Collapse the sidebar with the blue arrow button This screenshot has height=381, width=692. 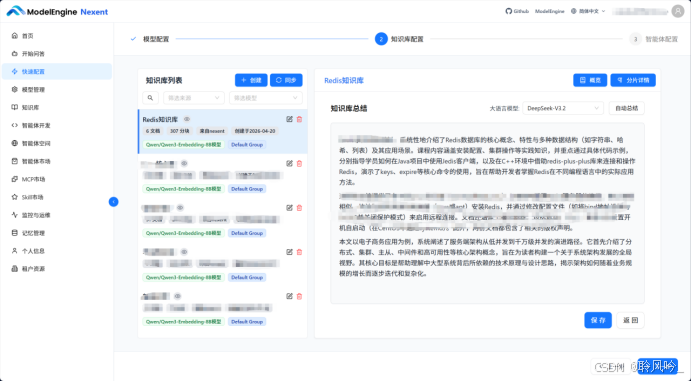tap(113, 202)
